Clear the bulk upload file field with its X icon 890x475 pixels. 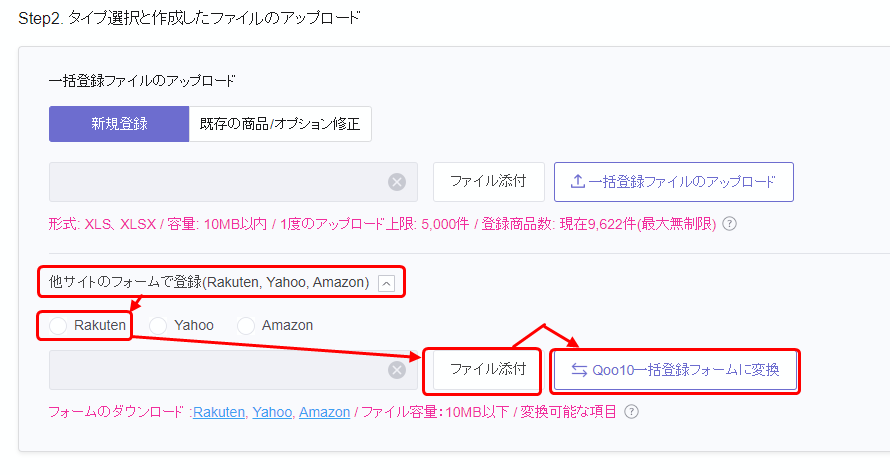click(x=397, y=182)
